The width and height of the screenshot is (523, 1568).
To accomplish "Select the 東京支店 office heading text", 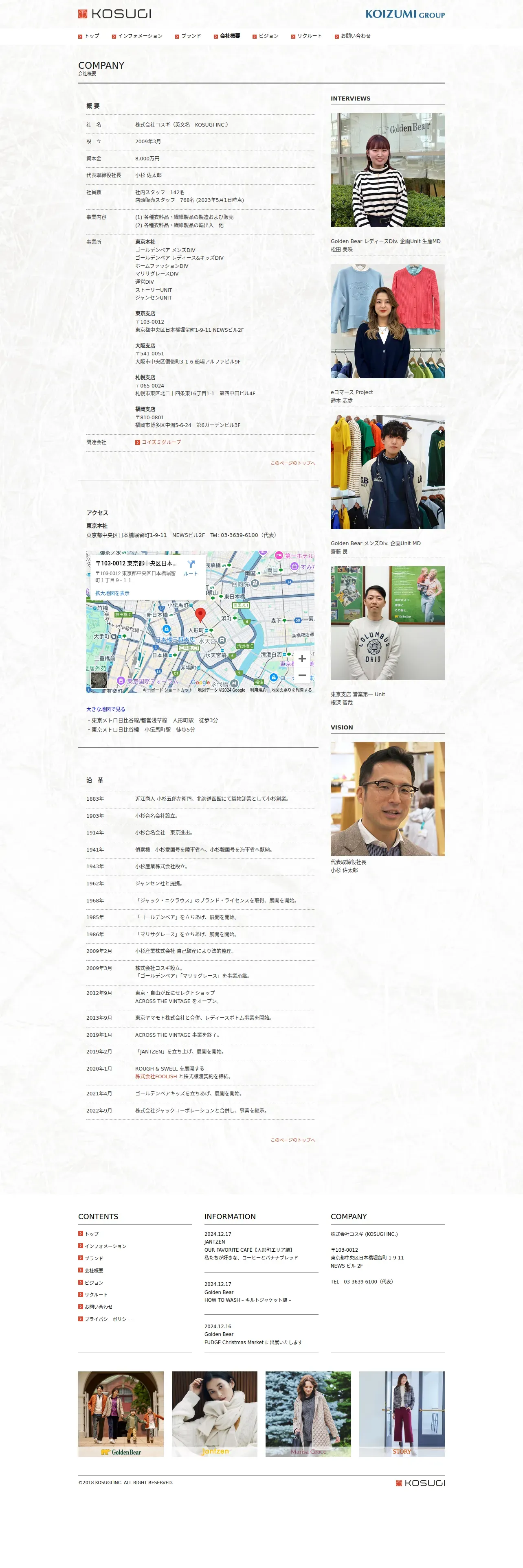I will (x=145, y=313).
